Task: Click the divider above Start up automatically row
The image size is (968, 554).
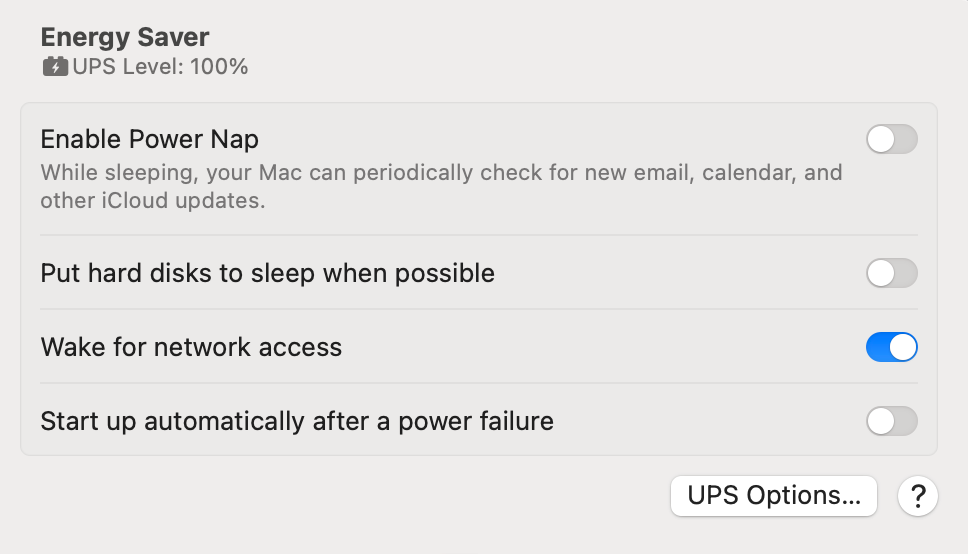Action: 479,383
